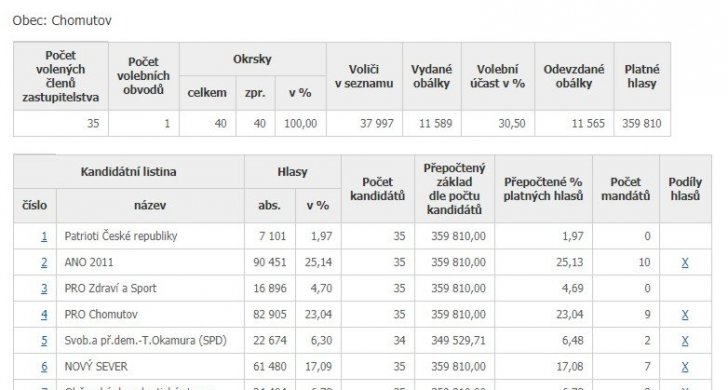Click the Voliči v seznamu value 37 997
This screenshot has height=390, width=728.
(x=377, y=124)
